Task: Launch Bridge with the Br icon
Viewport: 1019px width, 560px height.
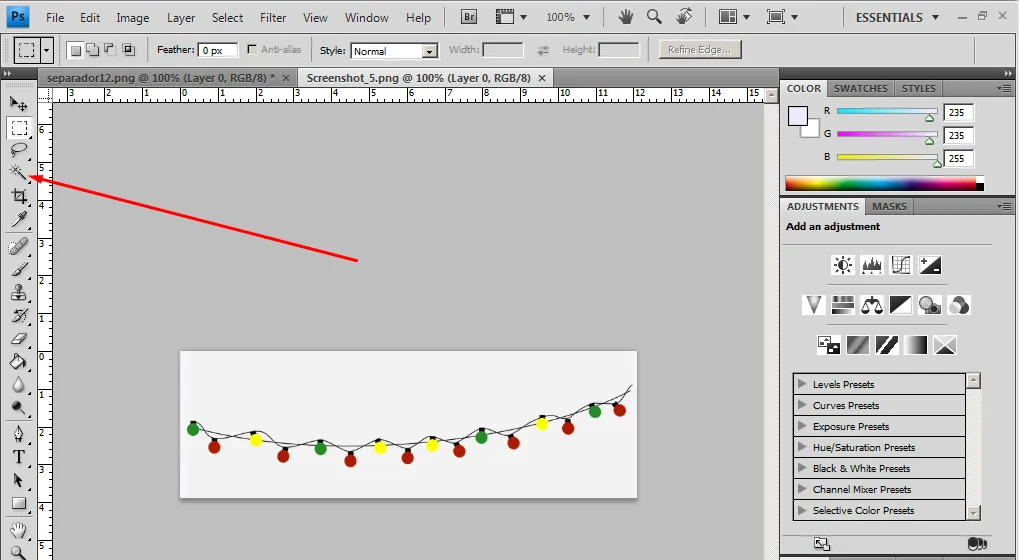Action: [469, 17]
